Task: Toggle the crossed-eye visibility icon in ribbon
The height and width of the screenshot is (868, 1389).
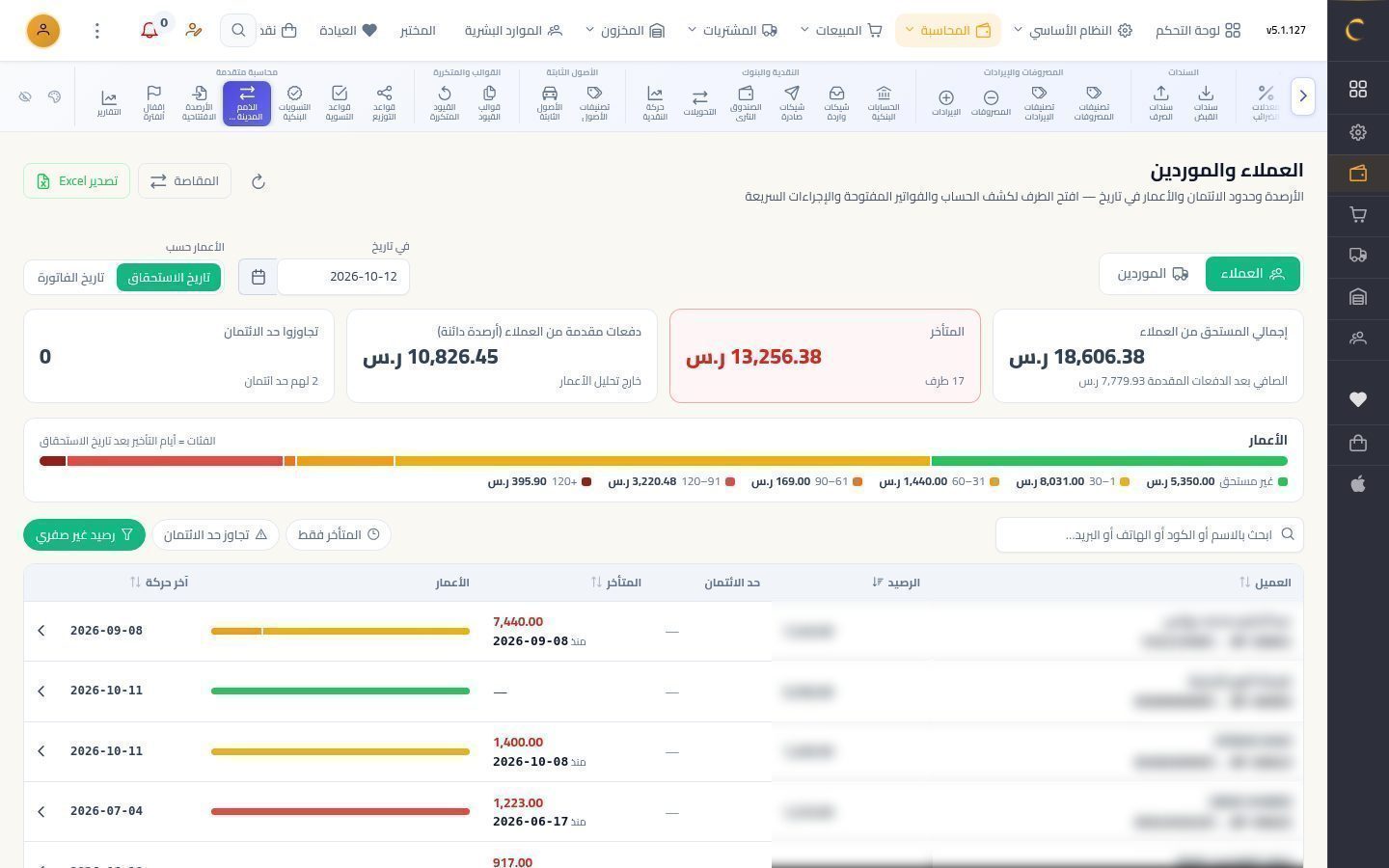Action: pos(25,96)
